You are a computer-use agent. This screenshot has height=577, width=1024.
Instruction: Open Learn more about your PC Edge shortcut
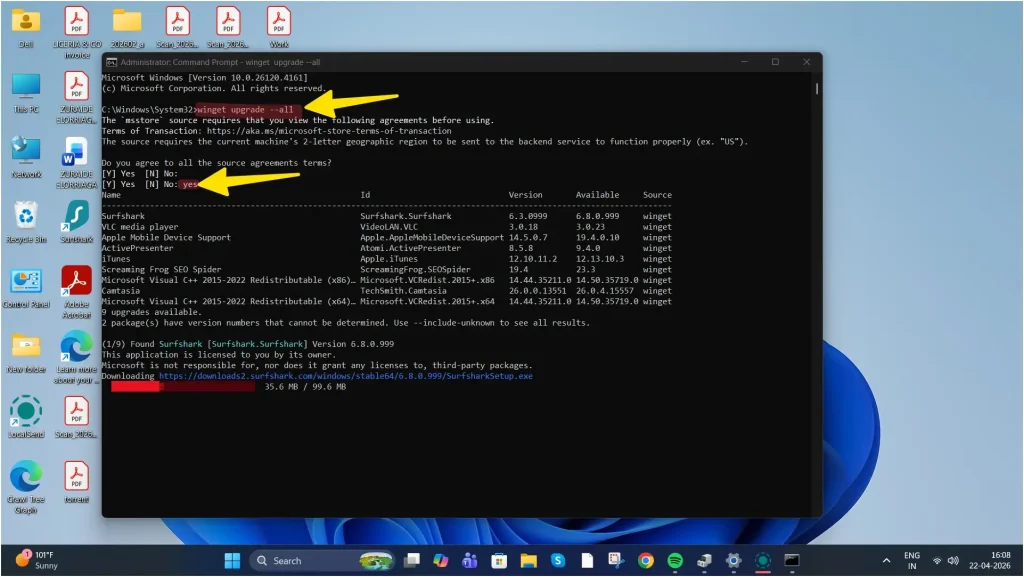coord(76,358)
